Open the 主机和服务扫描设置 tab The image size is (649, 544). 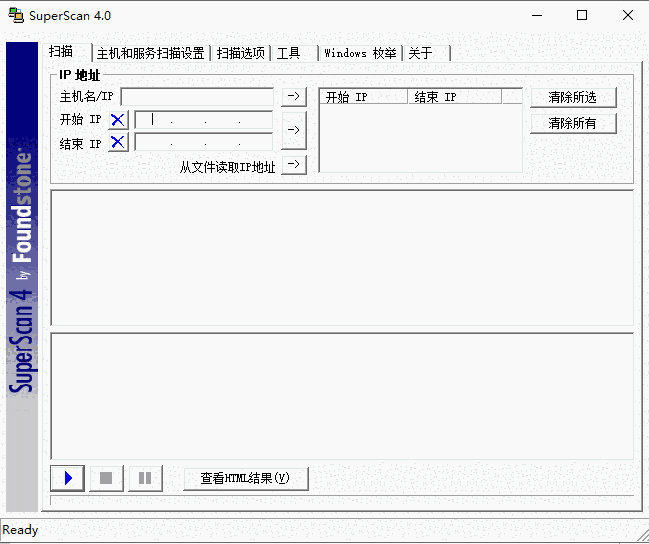click(x=151, y=53)
